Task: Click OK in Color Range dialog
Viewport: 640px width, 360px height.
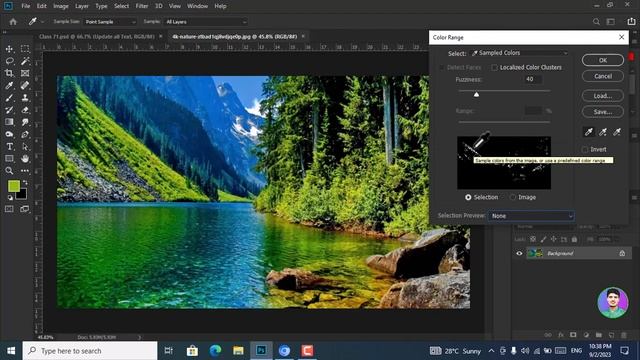Action: click(603, 60)
